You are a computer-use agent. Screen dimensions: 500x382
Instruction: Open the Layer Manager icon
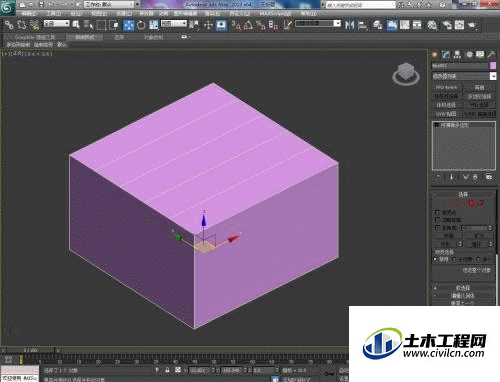[x=378, y=25]
